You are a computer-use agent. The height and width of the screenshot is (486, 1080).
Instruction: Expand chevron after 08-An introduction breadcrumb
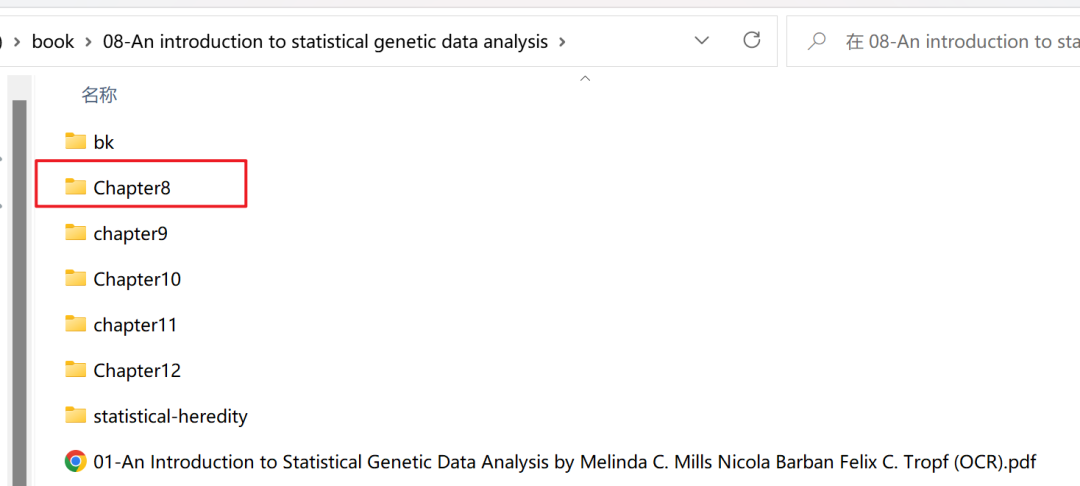click(x=562, y=42)
